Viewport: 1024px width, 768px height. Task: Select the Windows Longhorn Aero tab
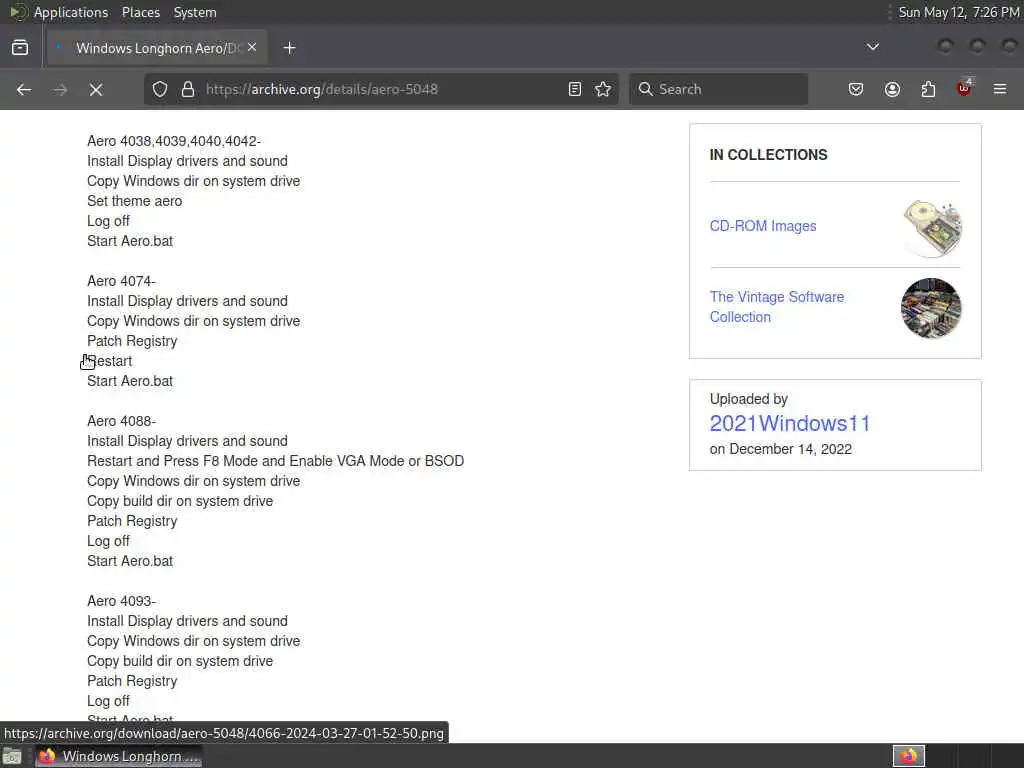click(x=157, y=48)
